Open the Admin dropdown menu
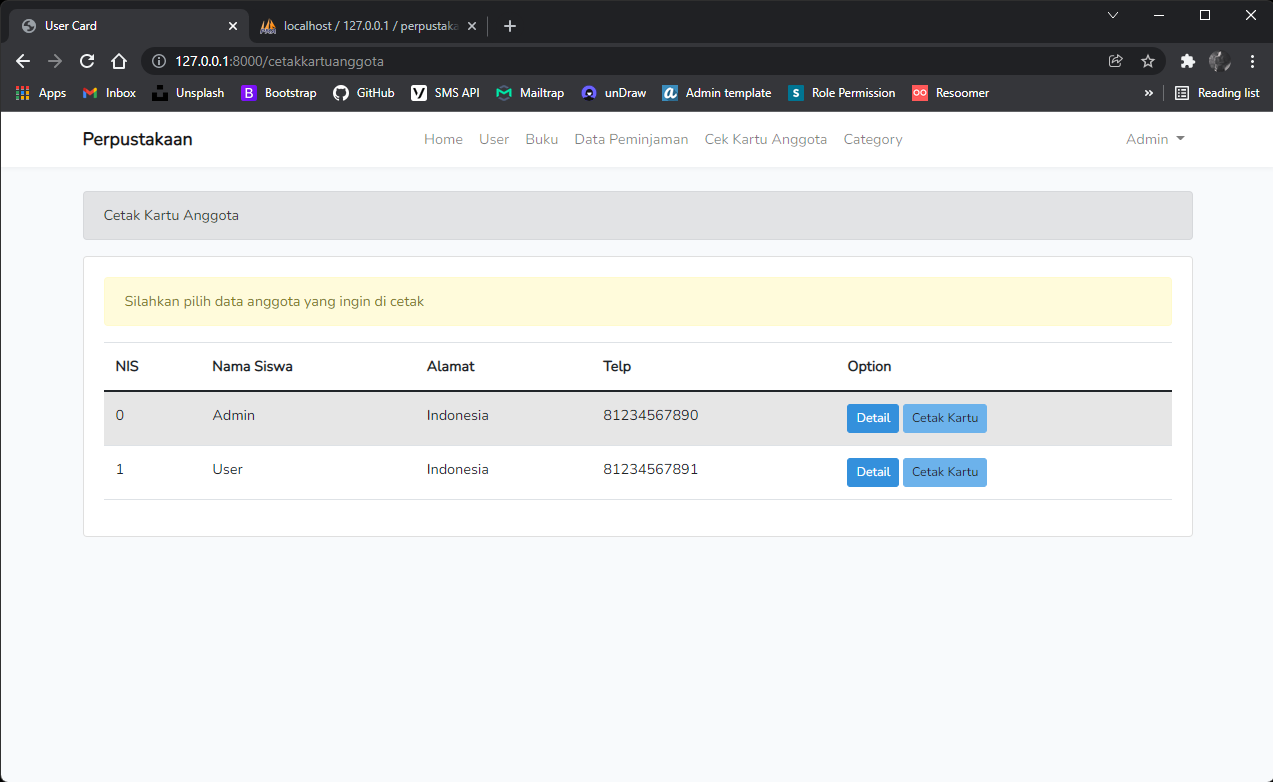 point(1154,139)
